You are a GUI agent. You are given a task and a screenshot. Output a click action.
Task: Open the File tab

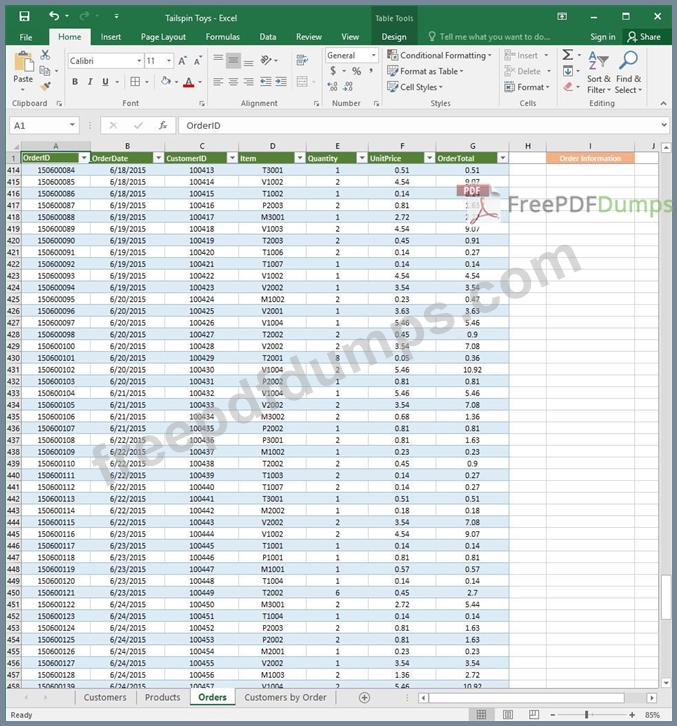pos(26,37)
